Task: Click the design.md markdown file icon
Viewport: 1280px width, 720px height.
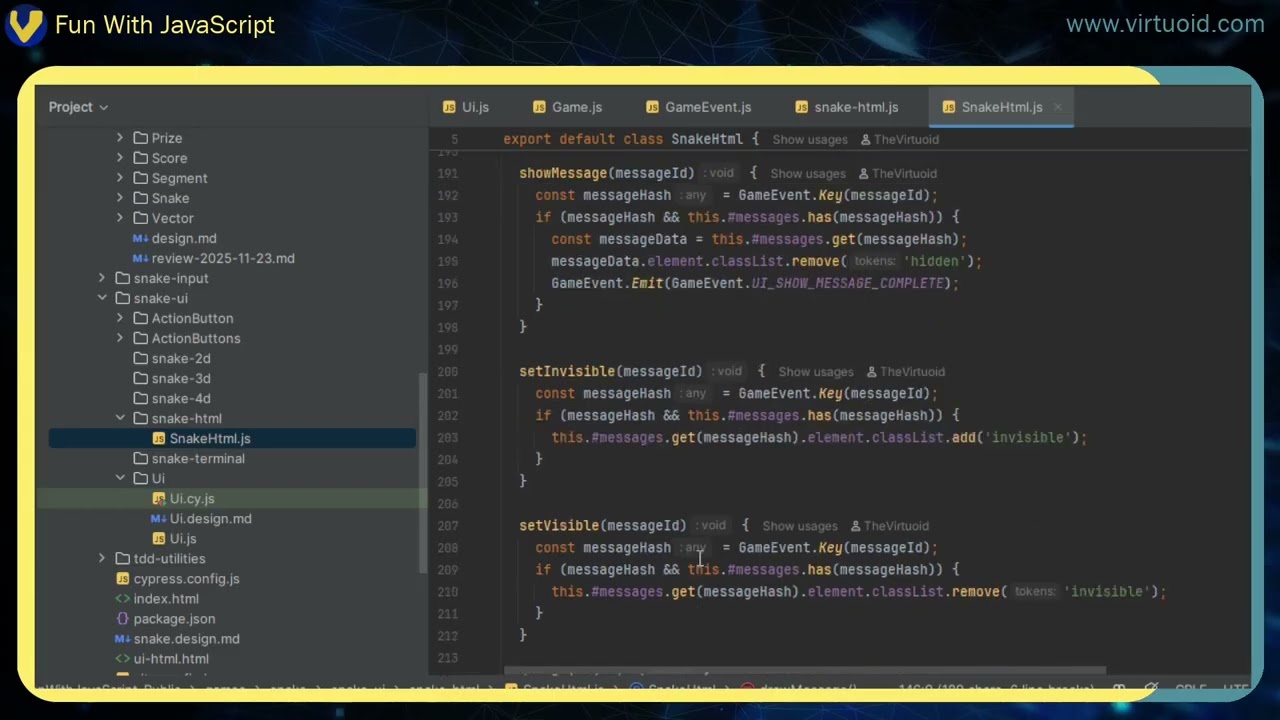Action: [x=140, y=238]
